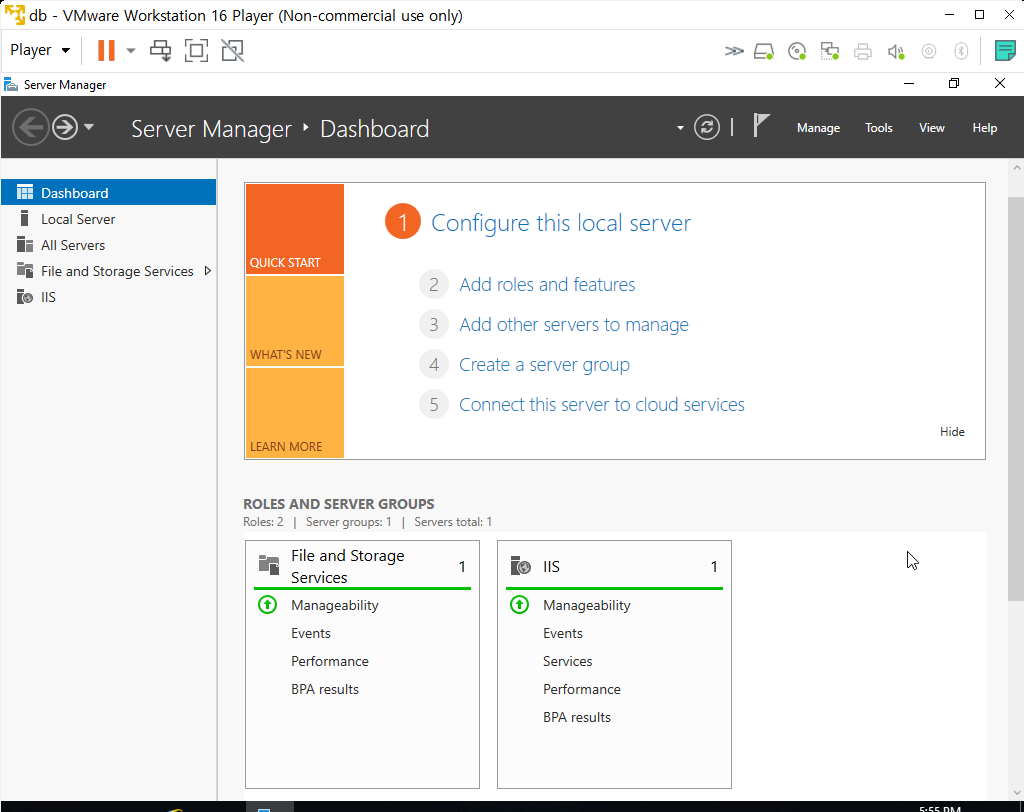Click the double chevron device toolbar expander
Image resolution: width=1024 pixels, height=812 pixels.
coord(734,51)
